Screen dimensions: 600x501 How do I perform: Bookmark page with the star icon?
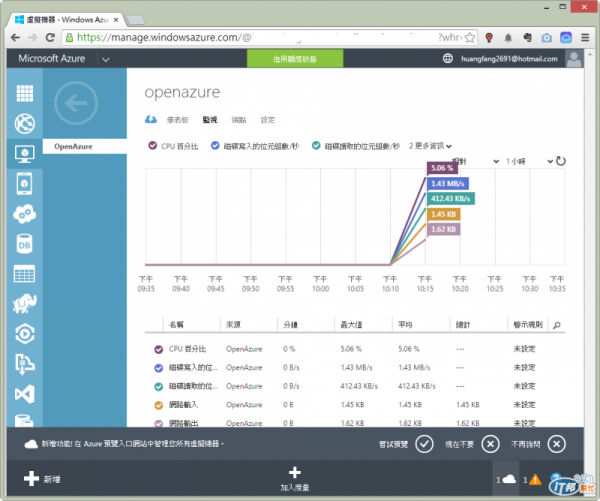[x=470, y=38]
